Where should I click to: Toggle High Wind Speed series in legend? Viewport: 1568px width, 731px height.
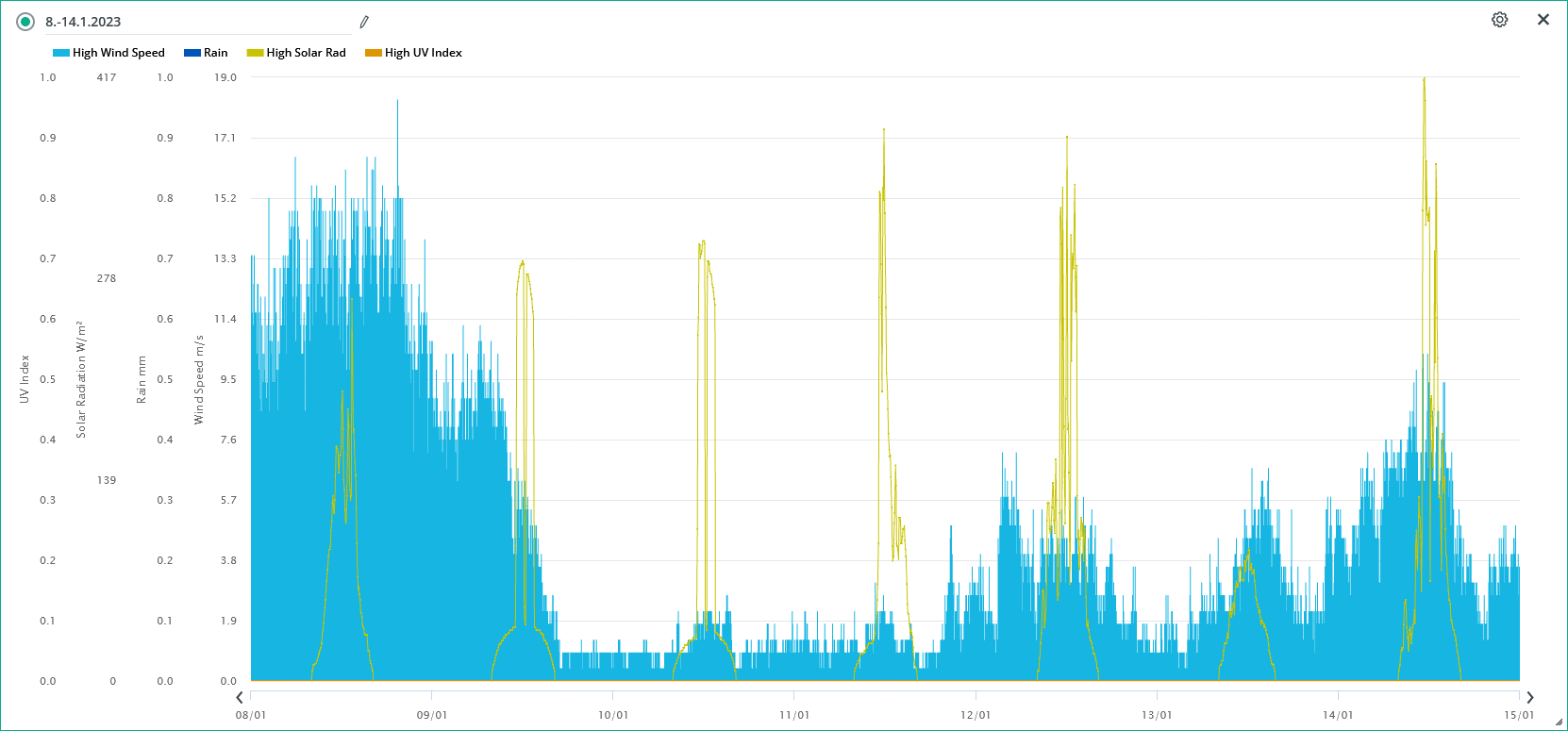(x=118, y=53)
